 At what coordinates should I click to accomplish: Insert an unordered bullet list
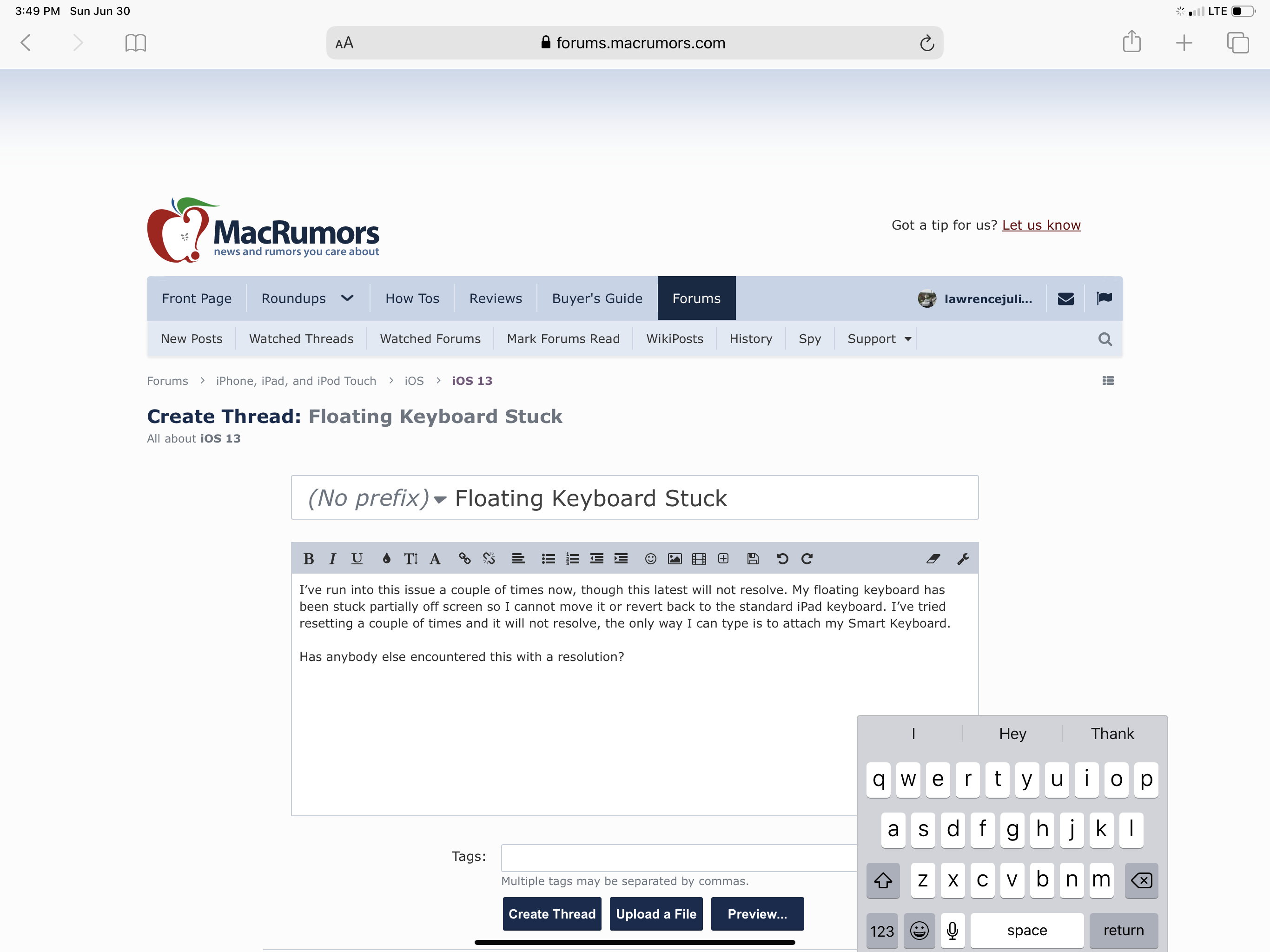point(549,559)
